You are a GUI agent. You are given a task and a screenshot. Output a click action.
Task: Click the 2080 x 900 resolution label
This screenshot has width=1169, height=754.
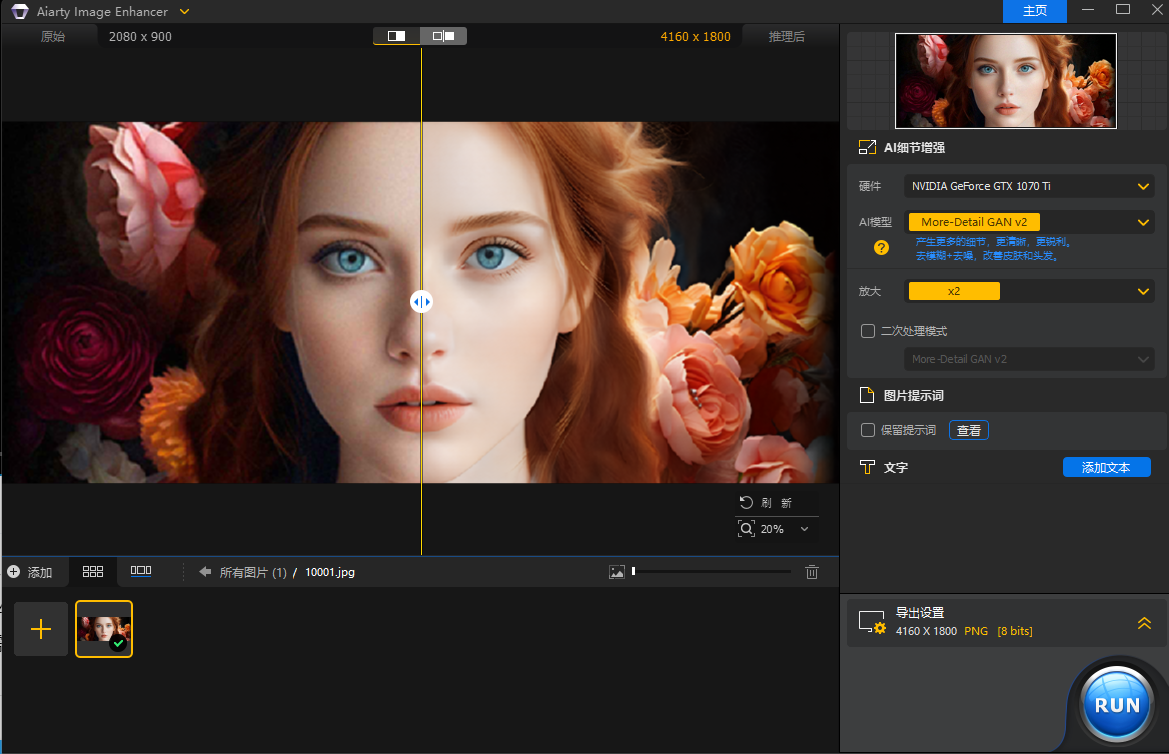point(140,37)
